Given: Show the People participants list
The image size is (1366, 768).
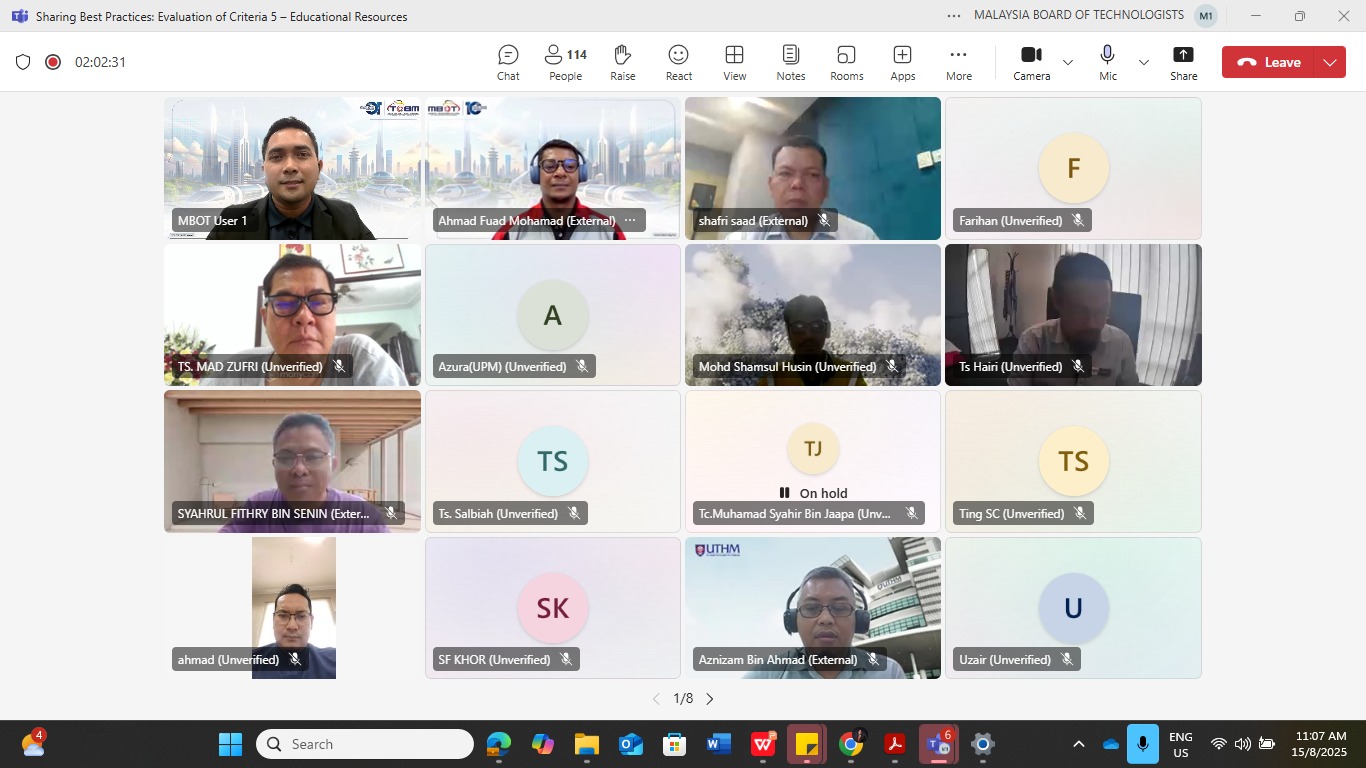Looking at the screenshot, I should click(565, 62).
